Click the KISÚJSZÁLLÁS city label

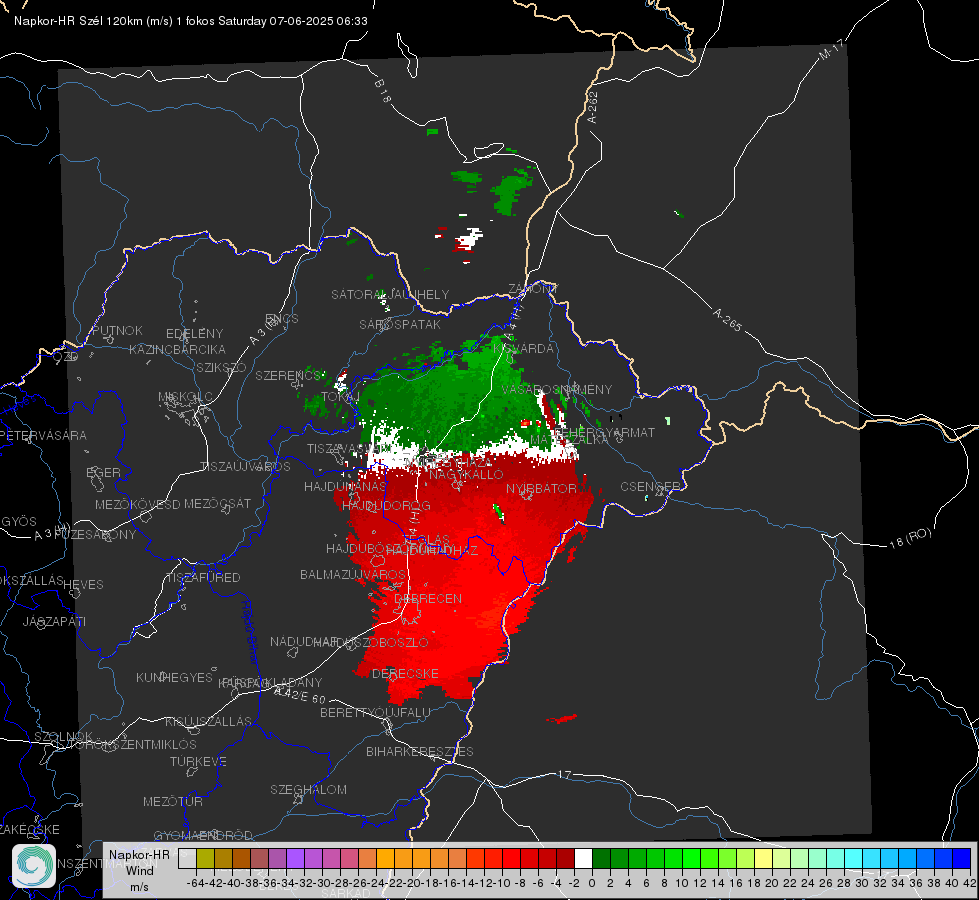click(208, 721)
